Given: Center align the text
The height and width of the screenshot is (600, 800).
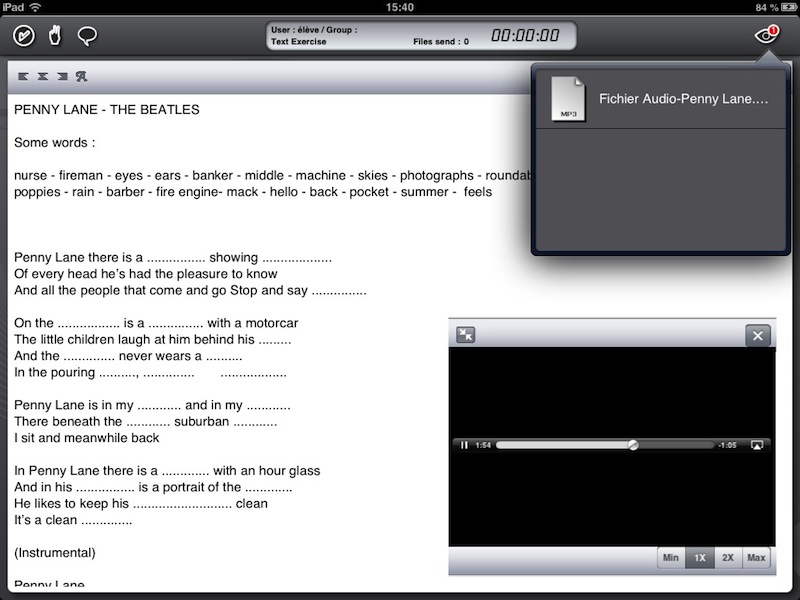Looking at the screenshot, I should pos(42,76).
